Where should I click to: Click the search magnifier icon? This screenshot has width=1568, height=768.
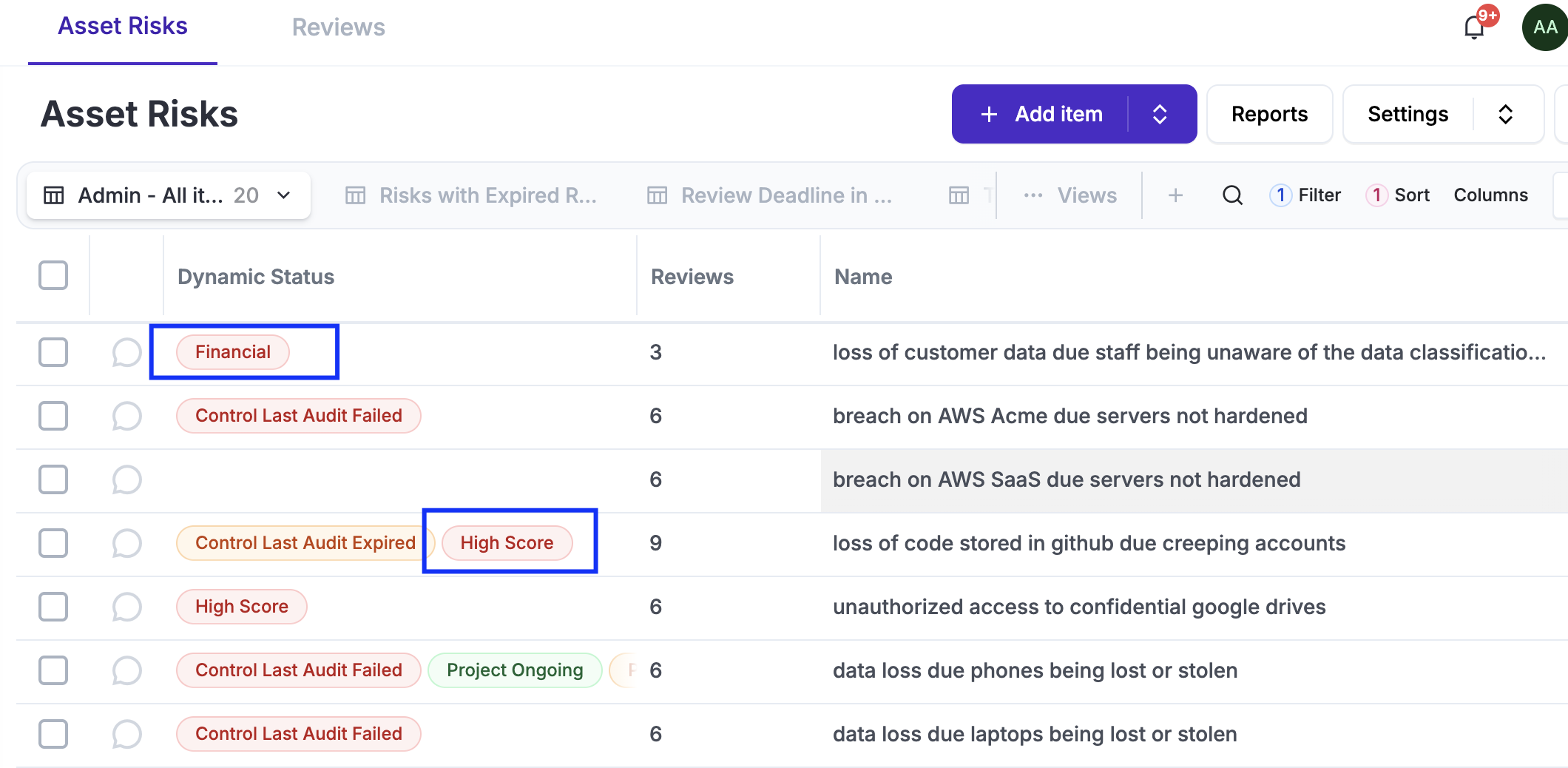coord(1232,195)
